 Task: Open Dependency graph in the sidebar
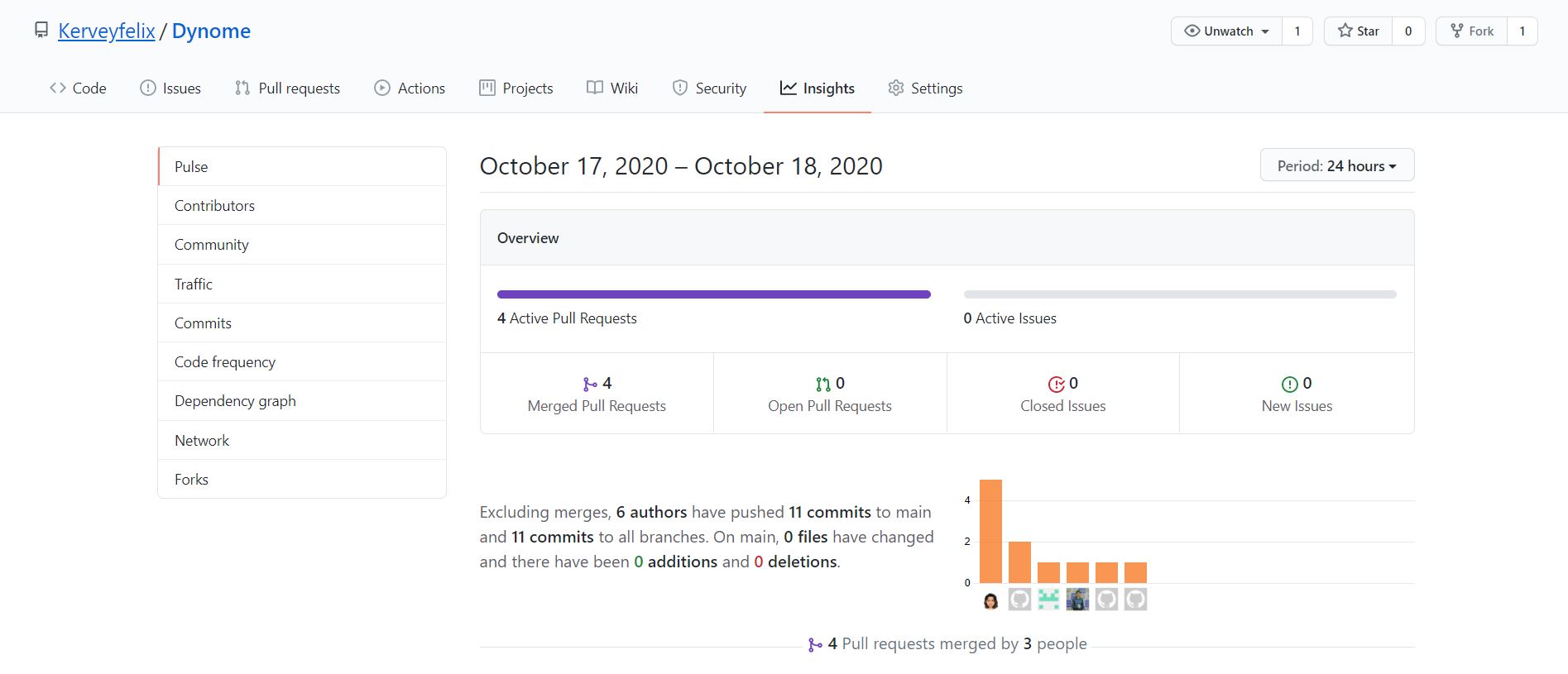pyautogui.click(x=235, y=401)
